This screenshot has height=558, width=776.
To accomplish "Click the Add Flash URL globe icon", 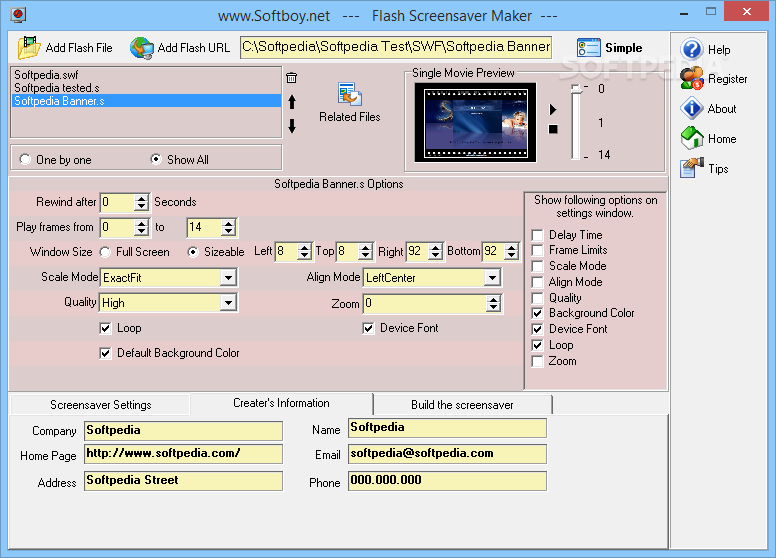I will [142, 48].
